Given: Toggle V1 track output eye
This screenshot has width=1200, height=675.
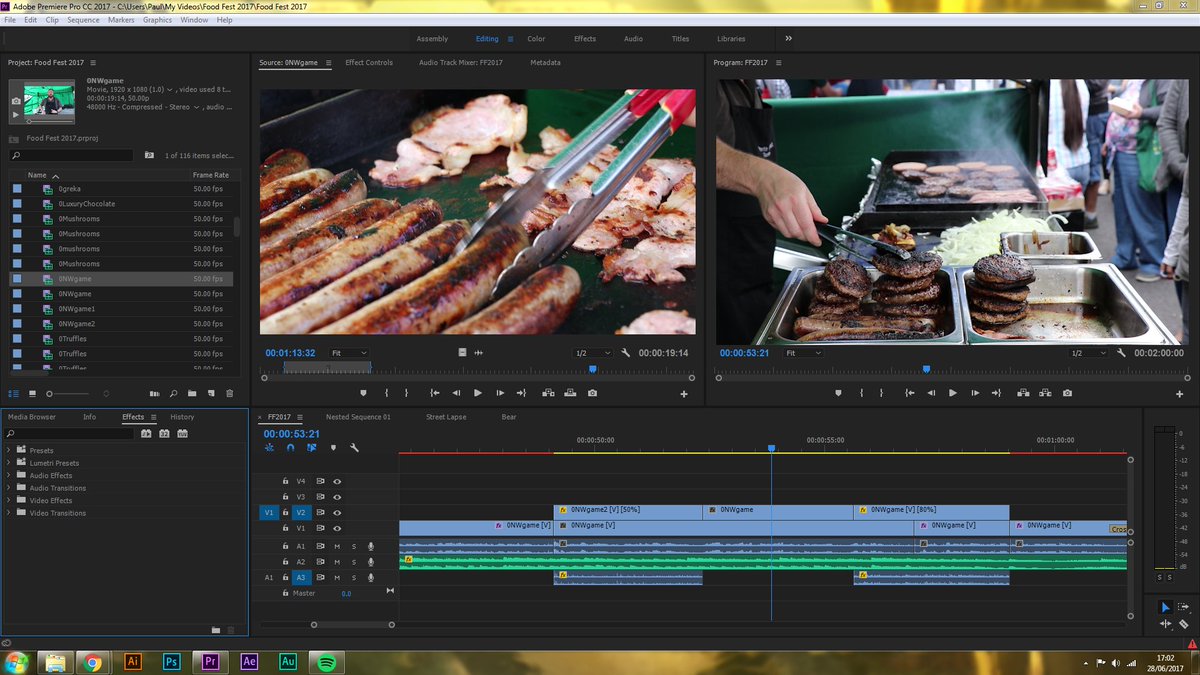Looking at the screenshot, I should [x=337, y=528].
